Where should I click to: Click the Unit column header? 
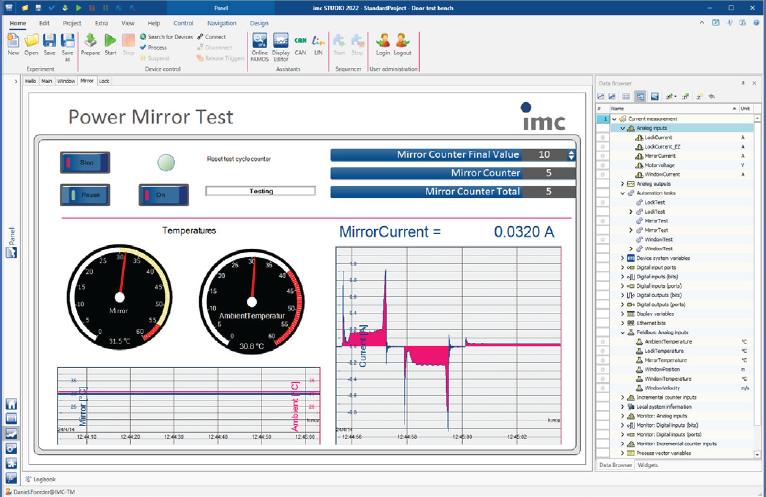pyautogui.click(x=746, y=108)
